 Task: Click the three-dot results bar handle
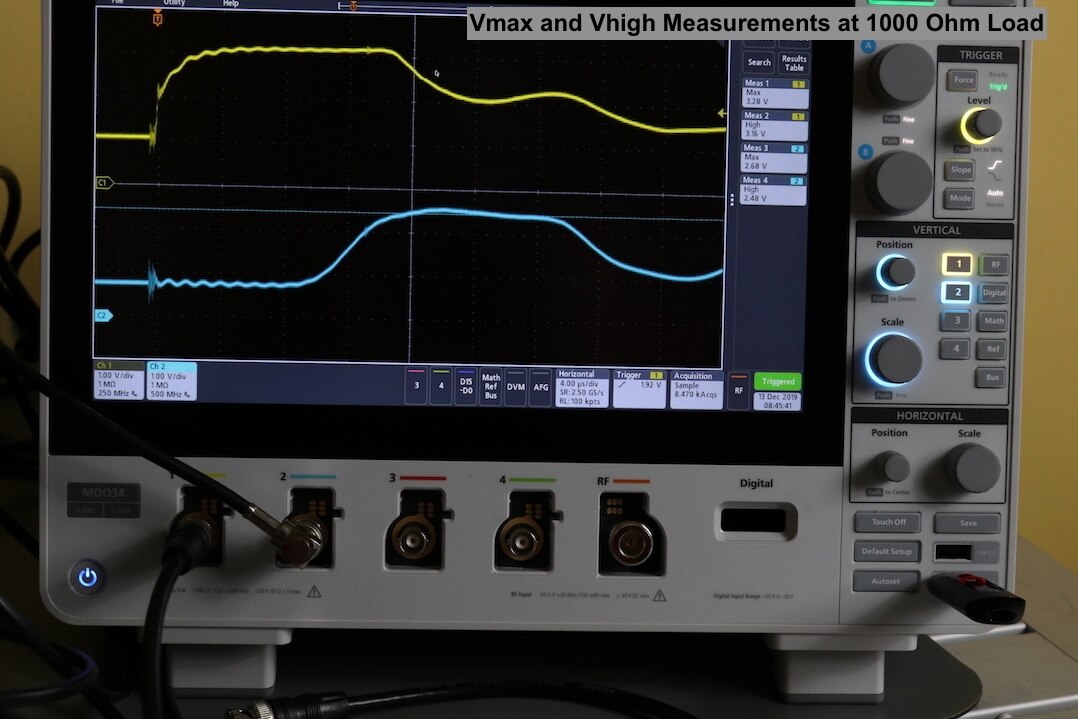pos(732,199)
